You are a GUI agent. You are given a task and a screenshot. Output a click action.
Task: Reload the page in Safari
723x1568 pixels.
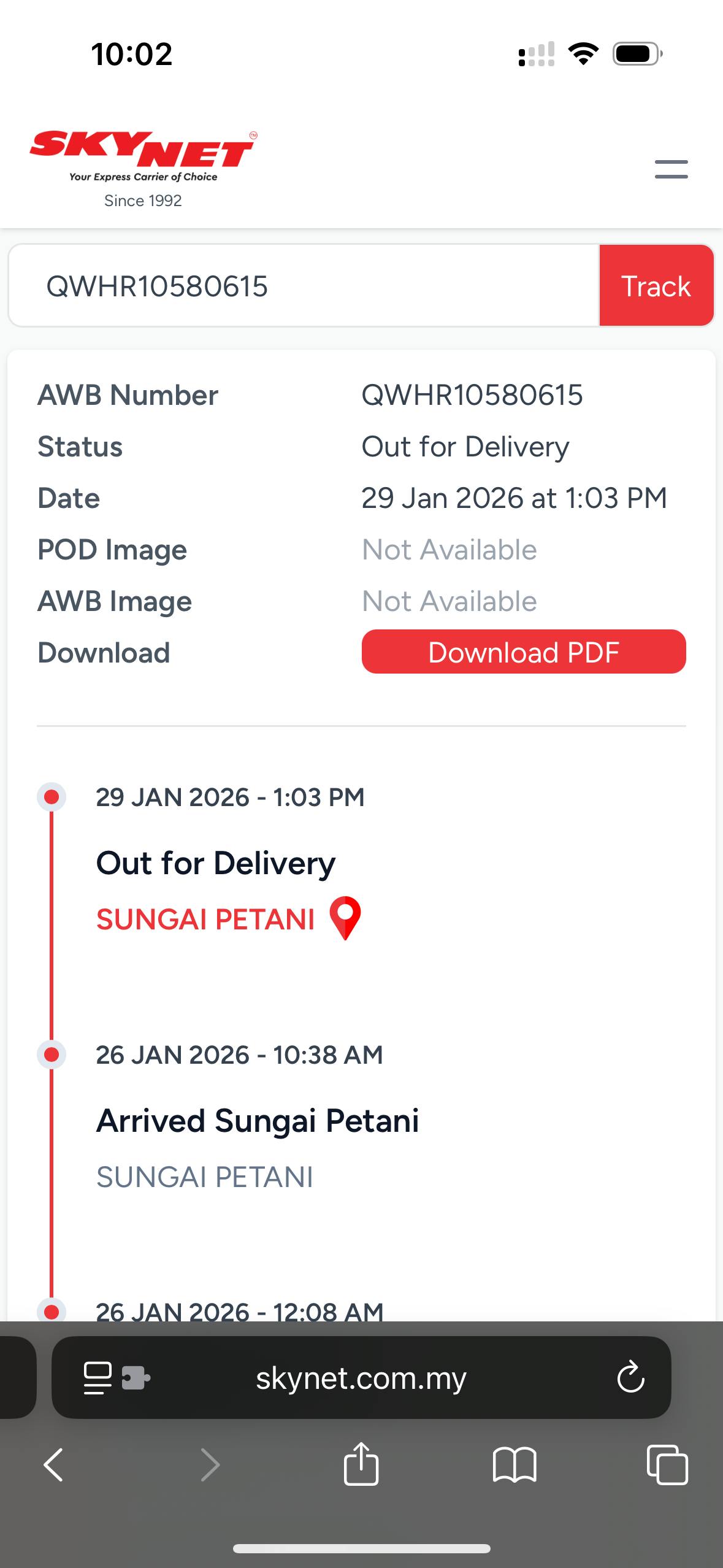point(630,1378)
